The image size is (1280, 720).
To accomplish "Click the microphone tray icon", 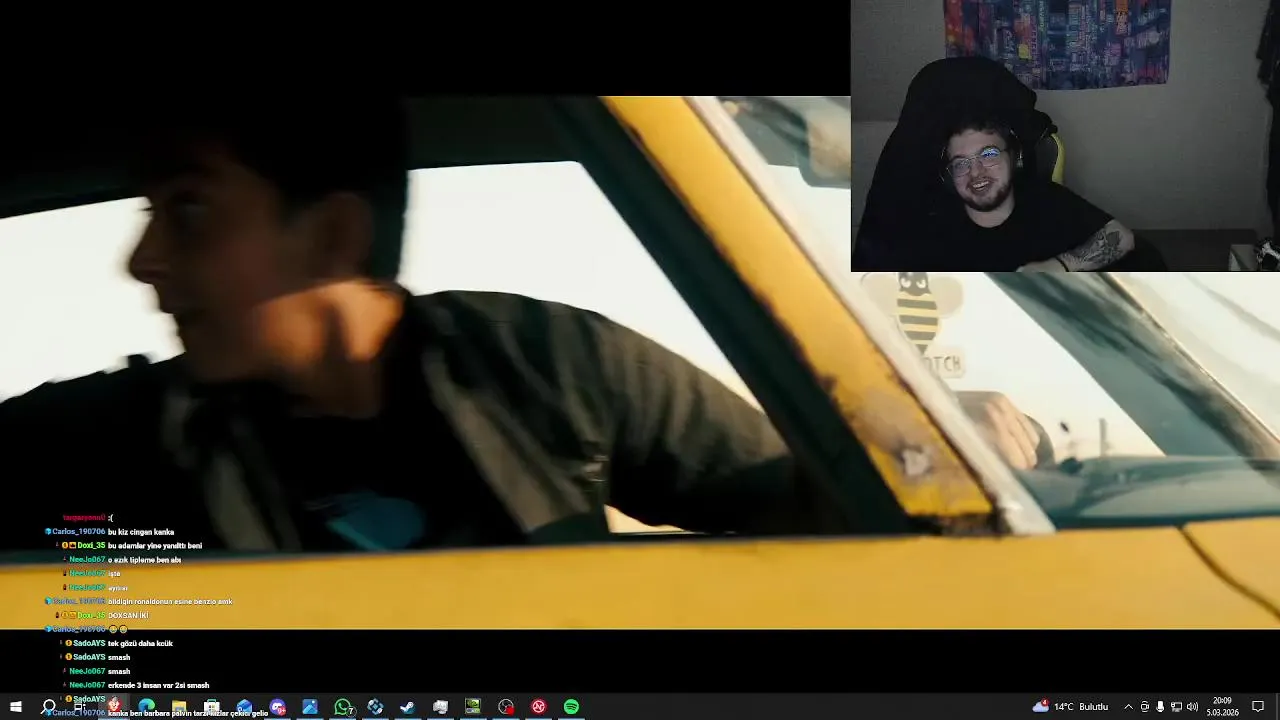I will (1160, 707).
